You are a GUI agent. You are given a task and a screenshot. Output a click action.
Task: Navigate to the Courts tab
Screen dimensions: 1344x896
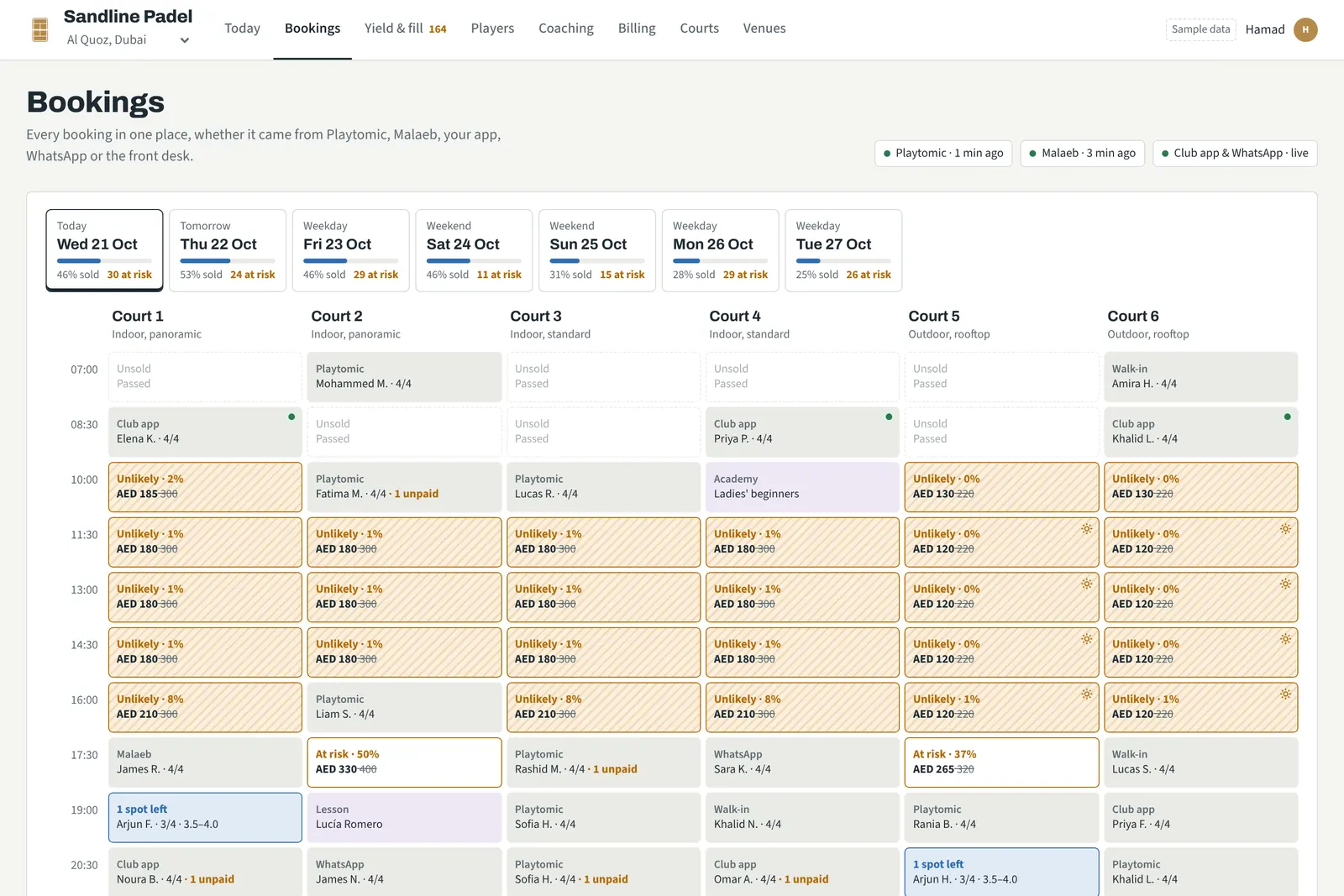tap(700, 29)
